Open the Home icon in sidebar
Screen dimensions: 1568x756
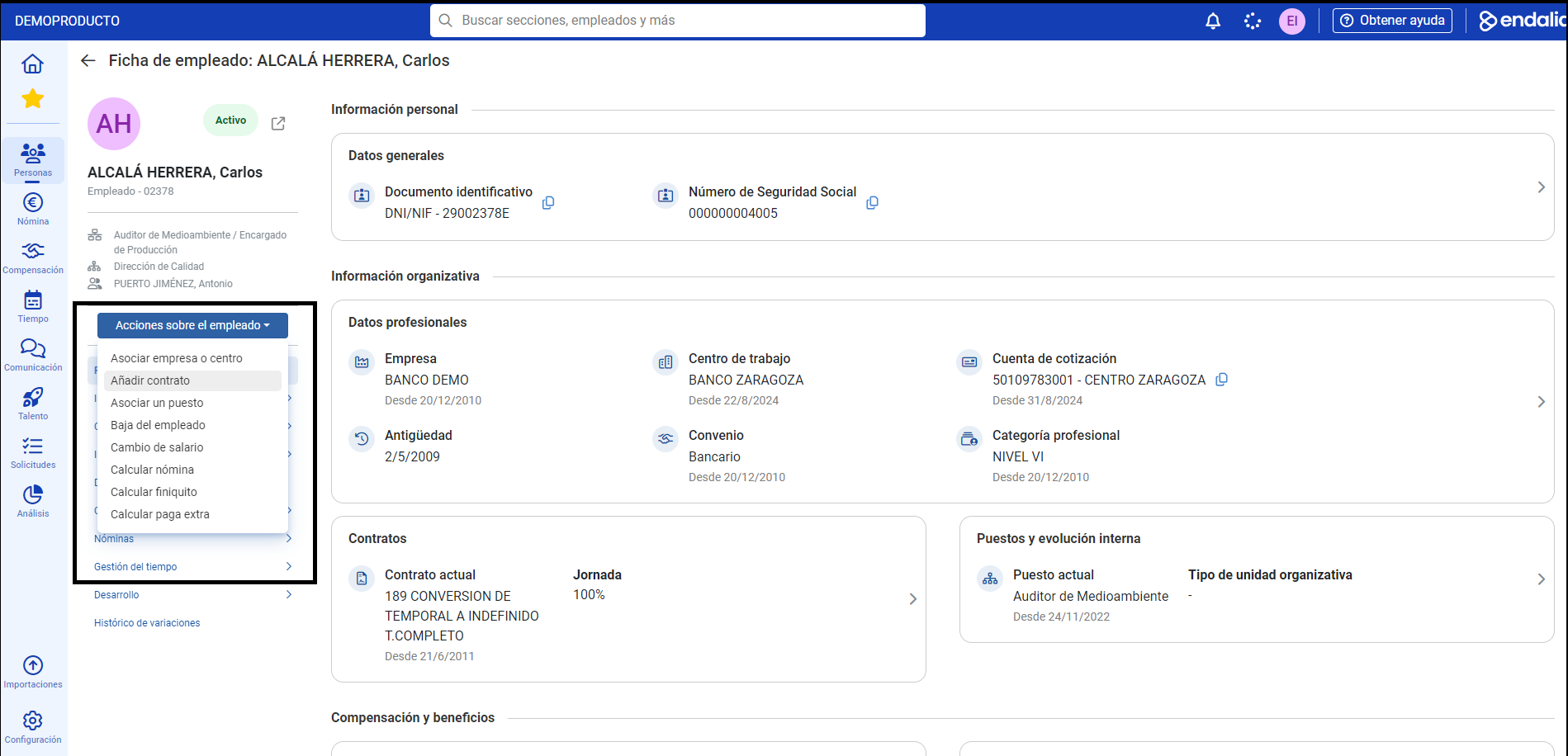(x=32, y=64)
